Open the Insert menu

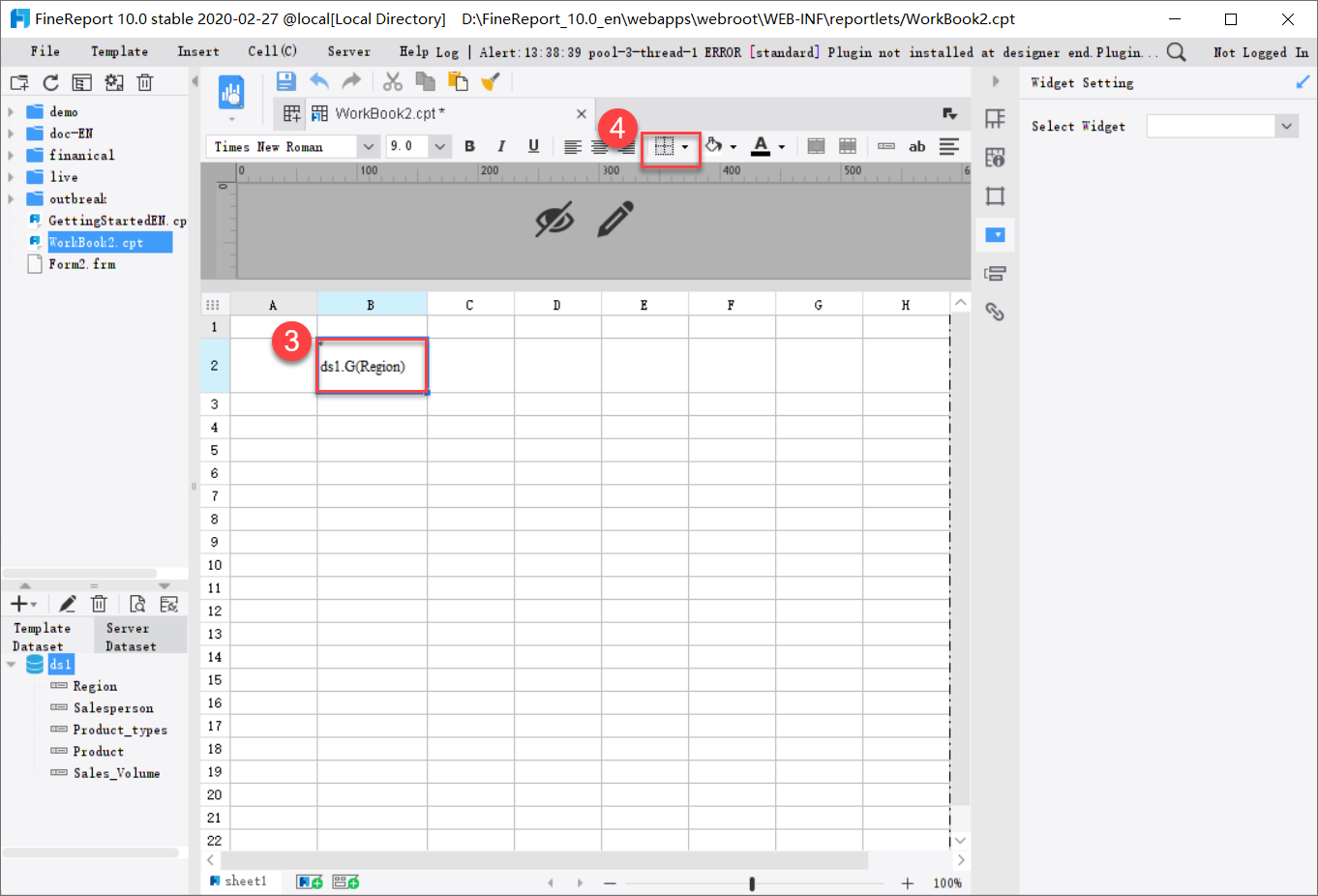[x=197, y=51]
